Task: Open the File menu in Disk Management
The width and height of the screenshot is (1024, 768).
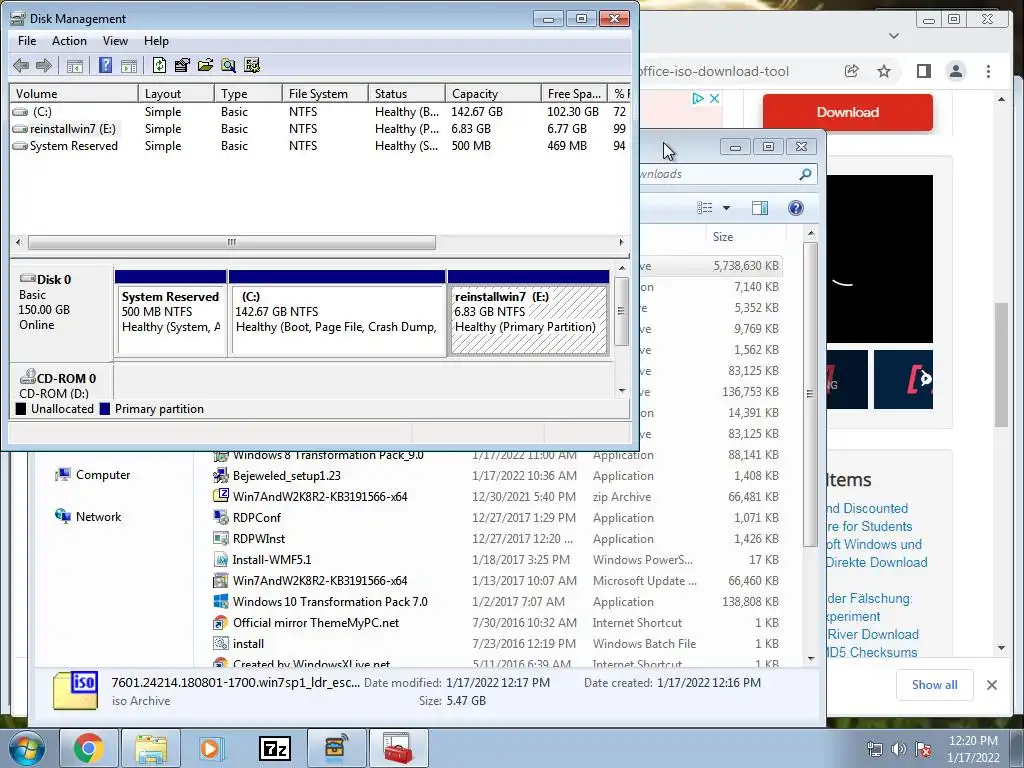Action: click(27, 40)
